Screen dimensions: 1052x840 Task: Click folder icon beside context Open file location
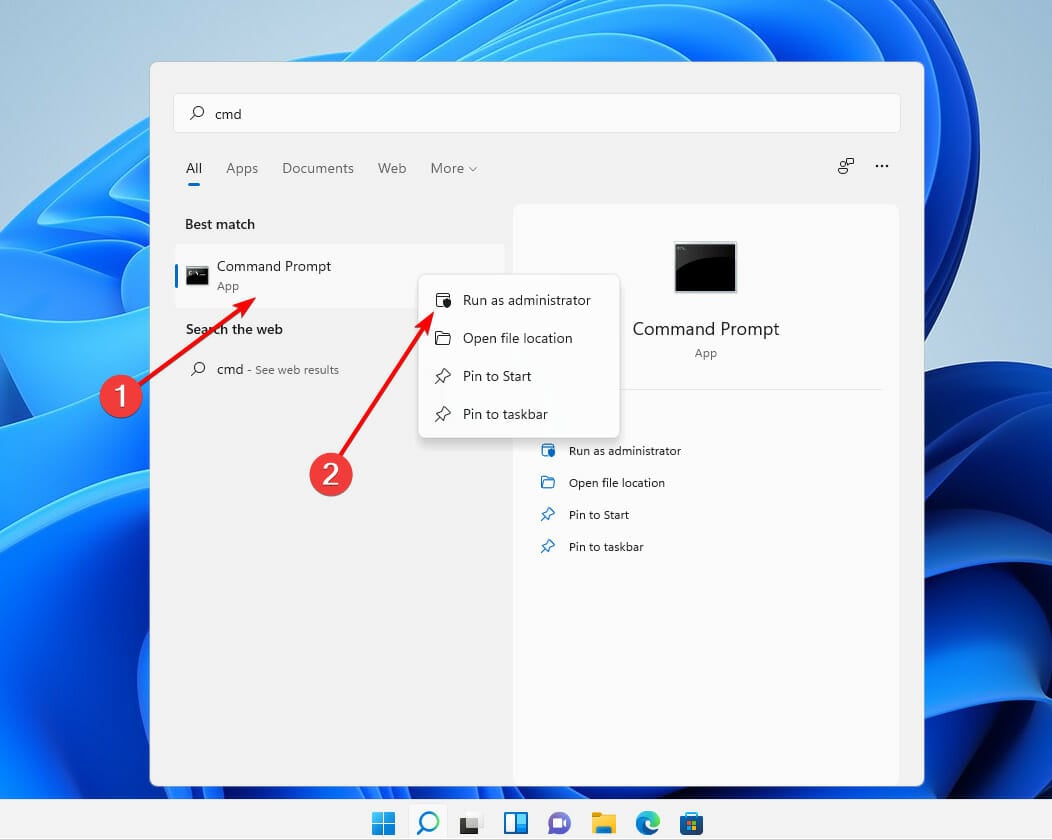[443, 338]
